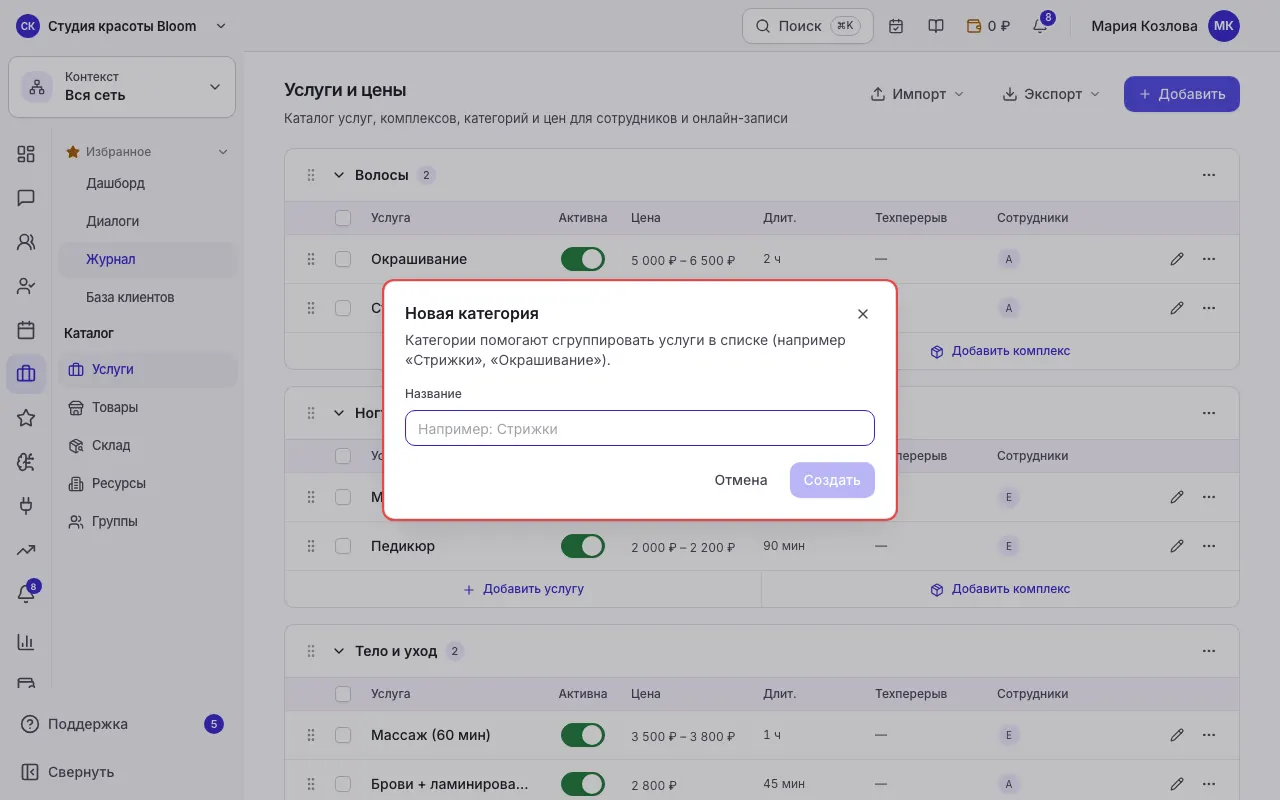1280x800 pixels.
Task: Open clients people icon in left rail
Action: click(26, 242)
